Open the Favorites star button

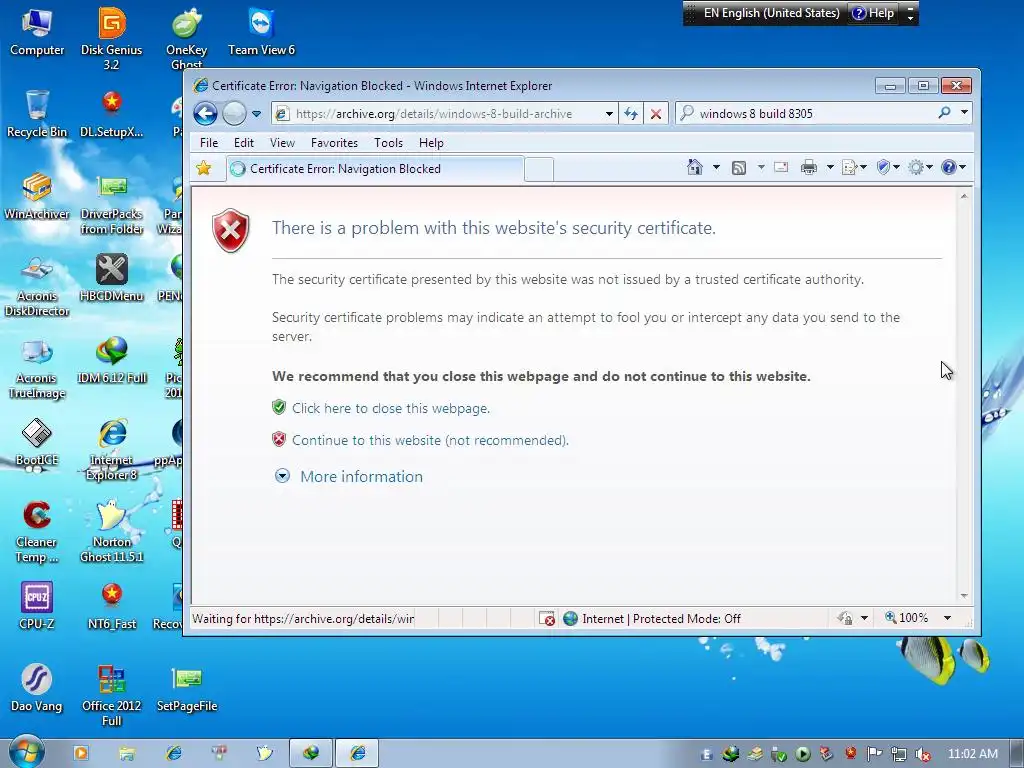pos(204,168)
